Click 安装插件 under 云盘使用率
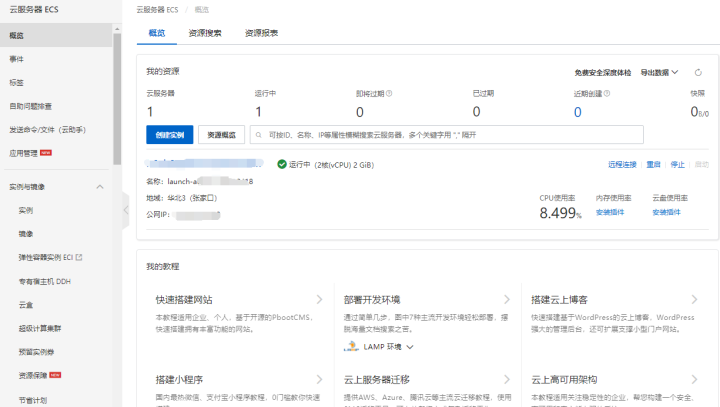 (x=666, y=212)
